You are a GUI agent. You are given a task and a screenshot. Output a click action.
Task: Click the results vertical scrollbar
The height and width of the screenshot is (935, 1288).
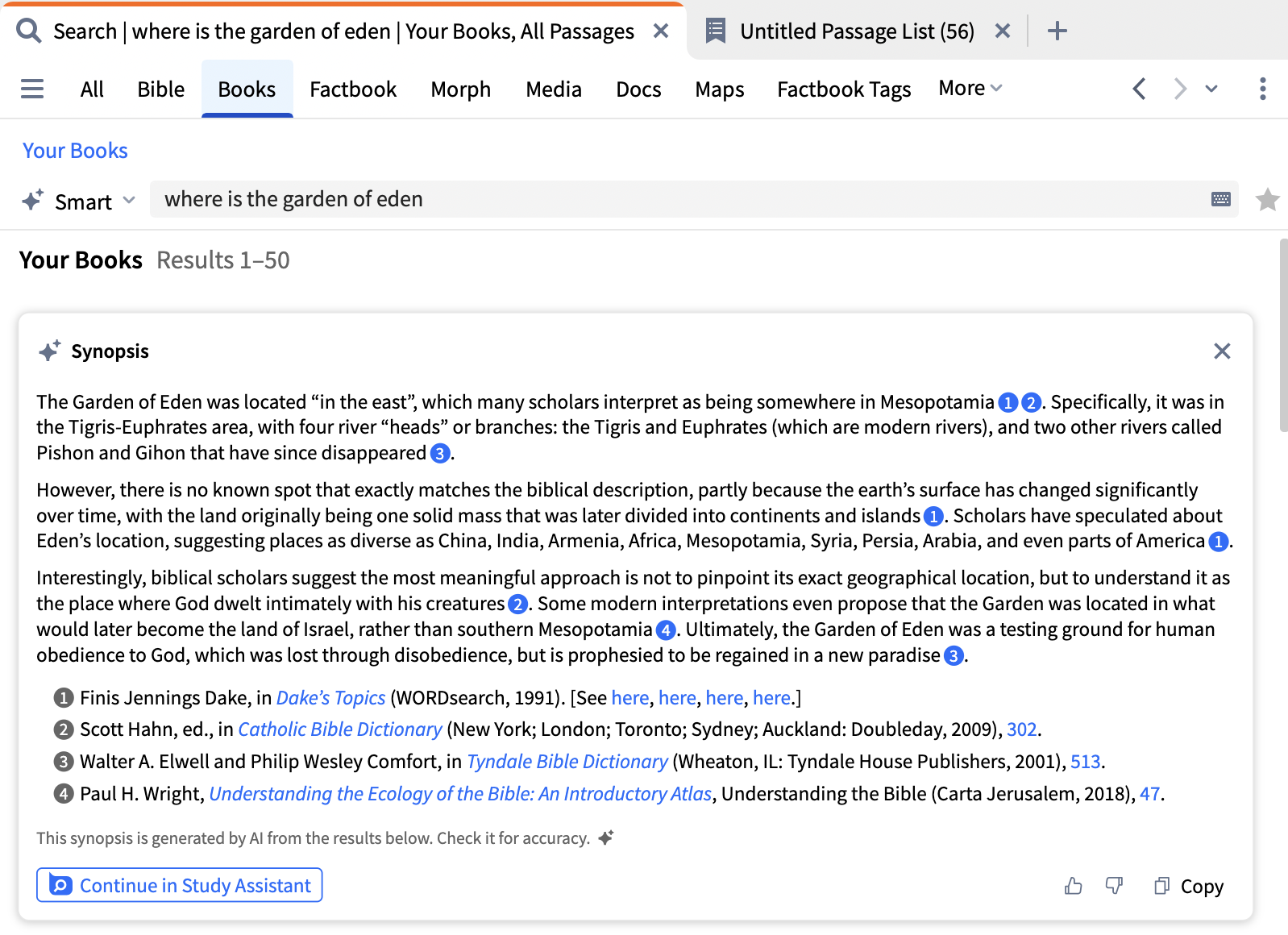[x=1283, y=335]
